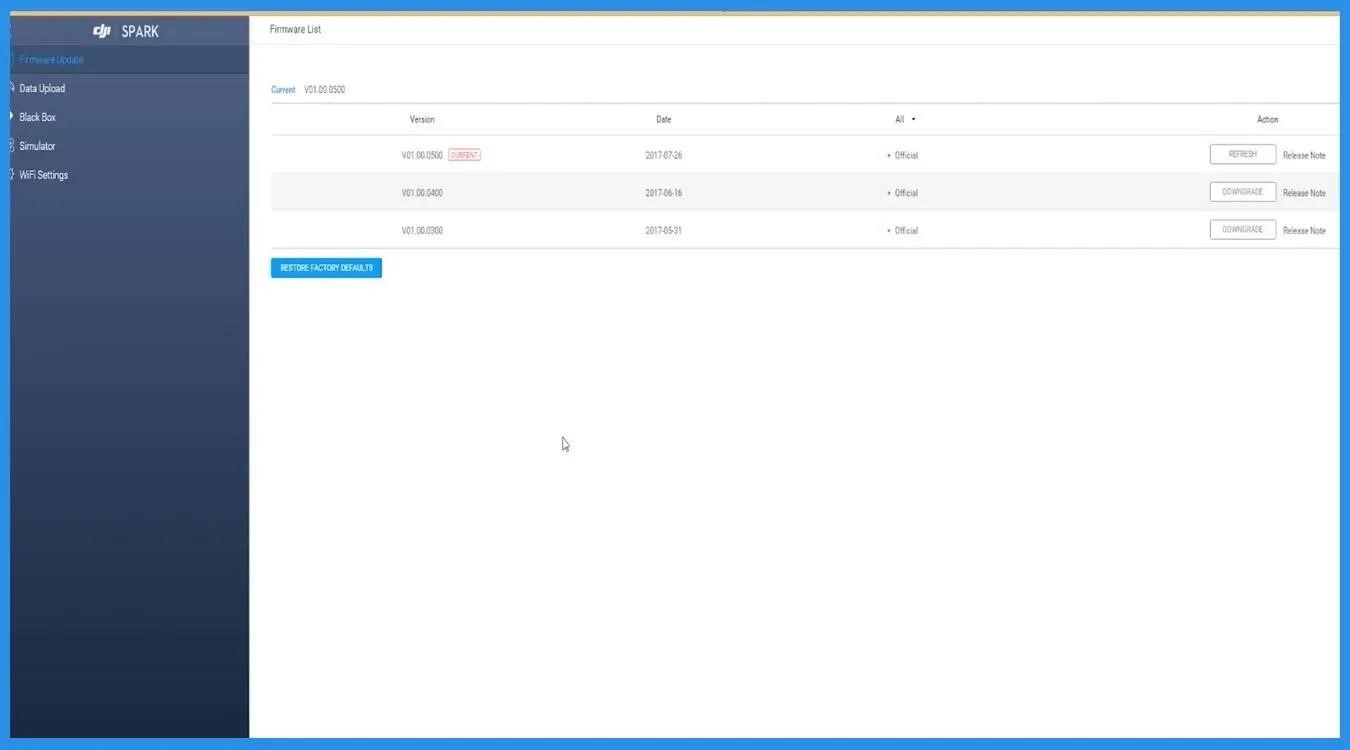Click Official label in V01.00.0300 row
The image size is (1350, 750).
(x=906, y=231)
